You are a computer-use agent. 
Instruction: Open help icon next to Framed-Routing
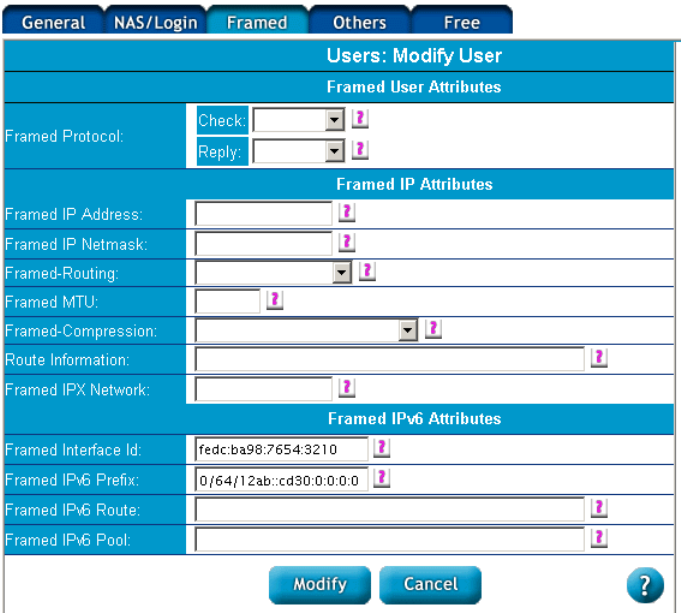pos(367,272)
